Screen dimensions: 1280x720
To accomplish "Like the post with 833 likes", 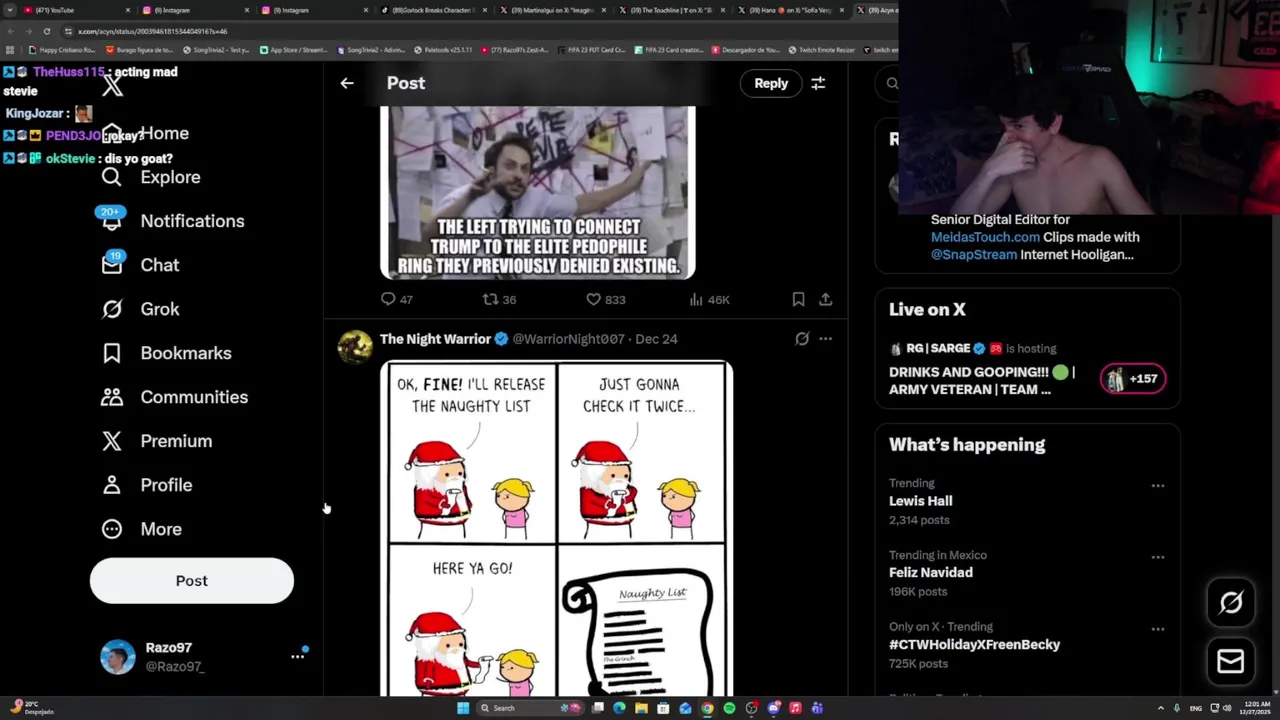I will point(593,299).
